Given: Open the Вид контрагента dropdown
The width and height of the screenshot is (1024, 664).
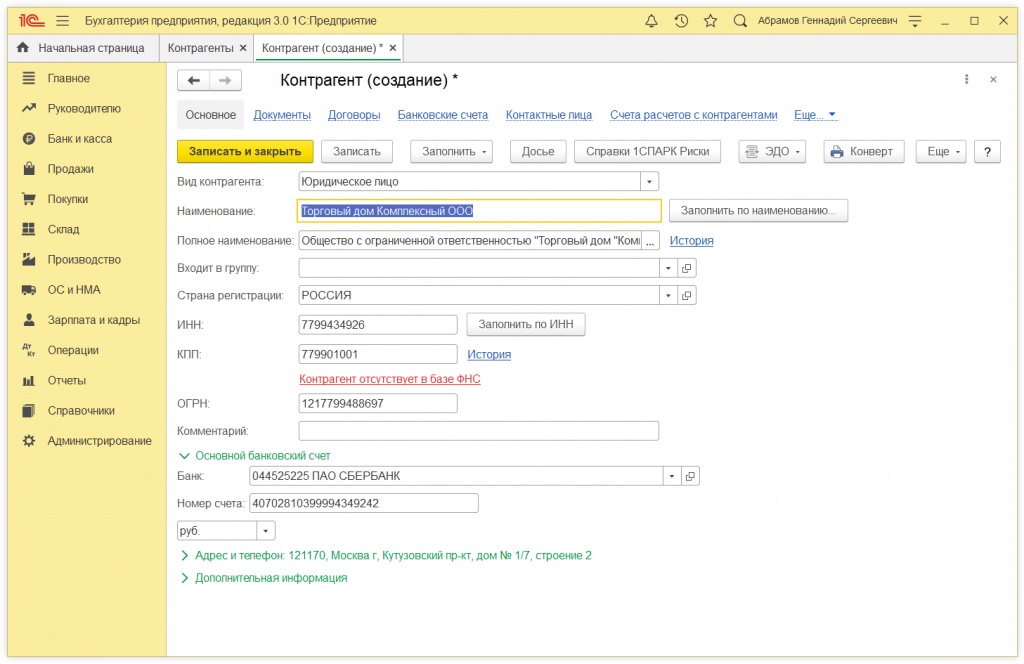Looking at the screenshot, I should (650, 181).
